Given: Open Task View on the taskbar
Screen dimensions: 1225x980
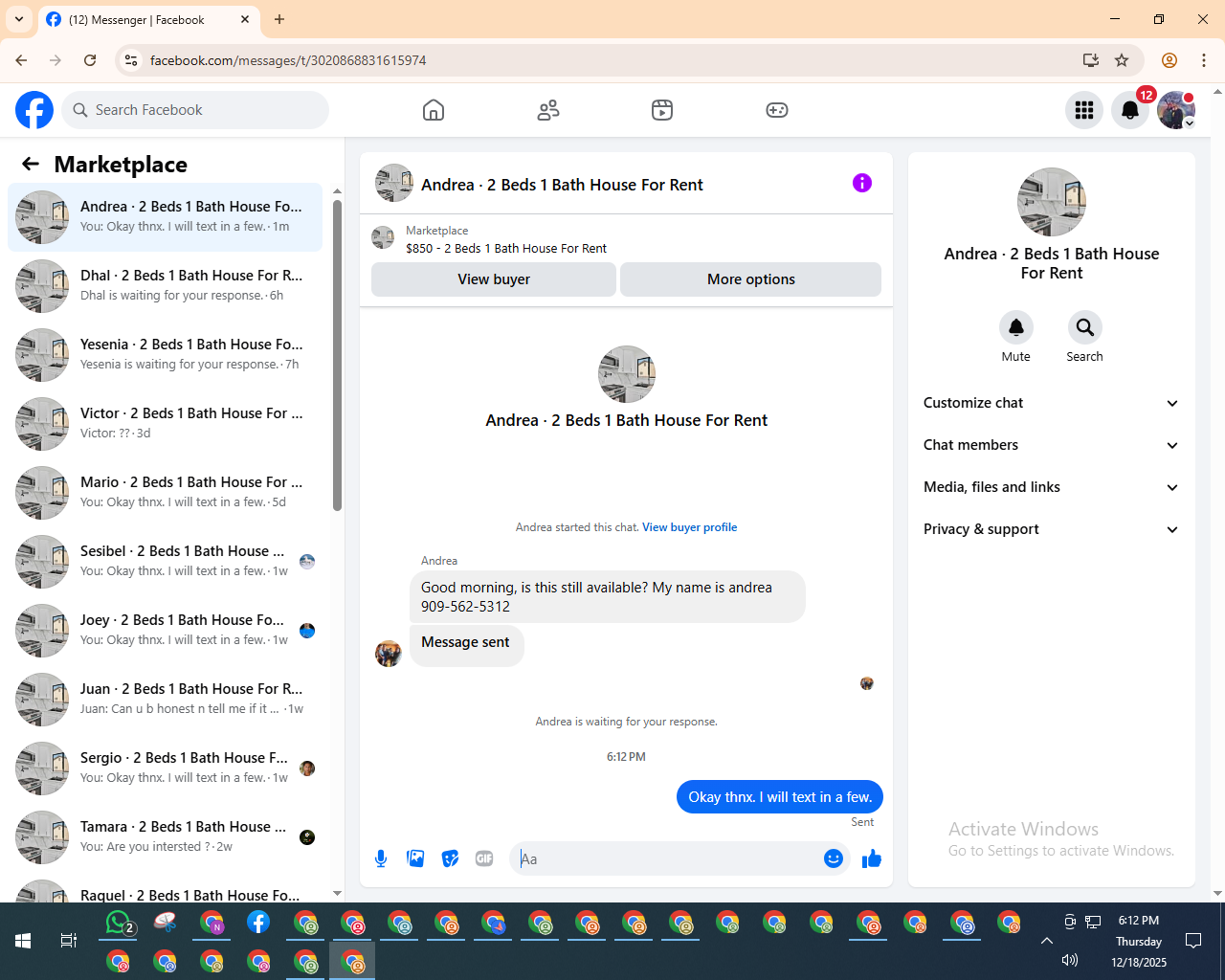Looking at the screenshot, I should pos(69,941).
